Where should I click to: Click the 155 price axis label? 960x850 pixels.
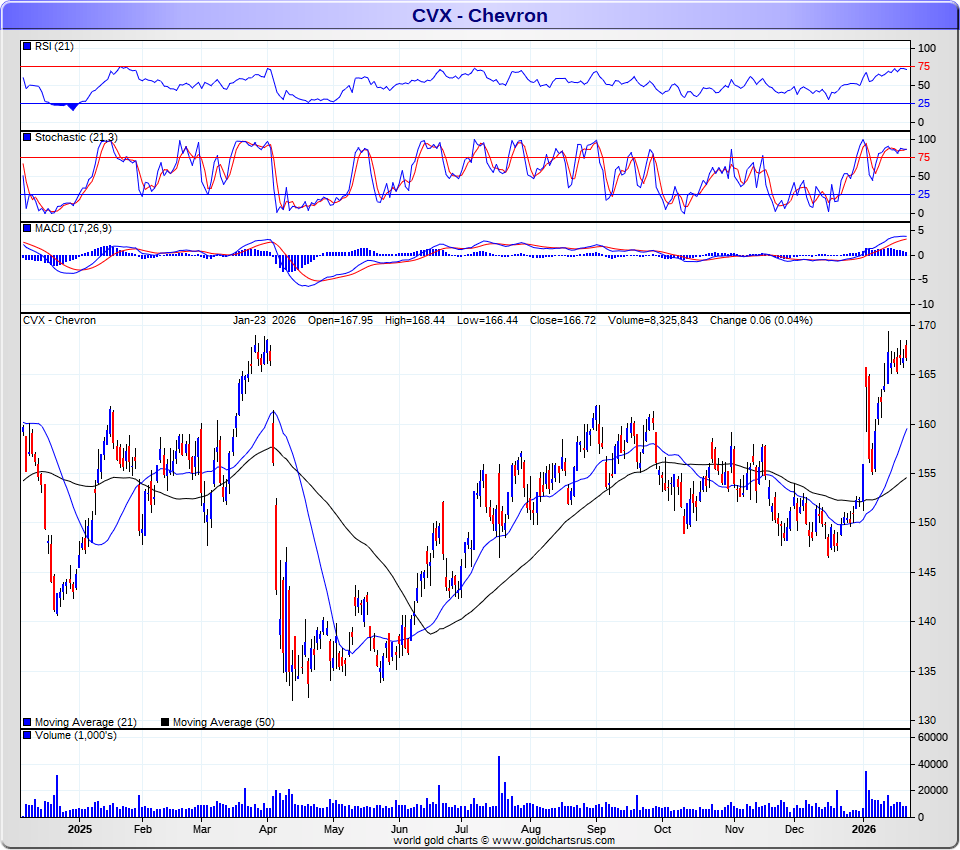(x=927, y=473)
